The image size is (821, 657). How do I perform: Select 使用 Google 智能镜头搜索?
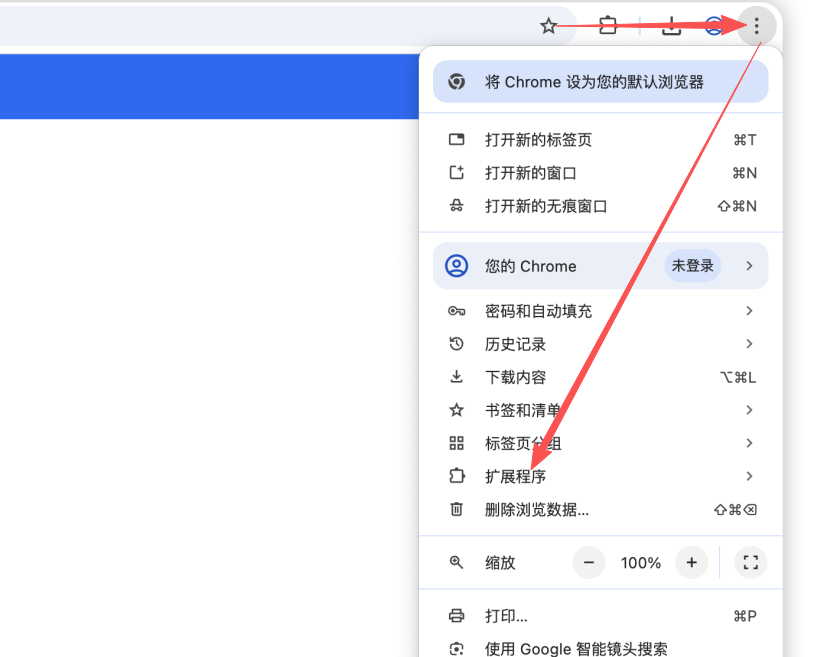tap(601, 649)
